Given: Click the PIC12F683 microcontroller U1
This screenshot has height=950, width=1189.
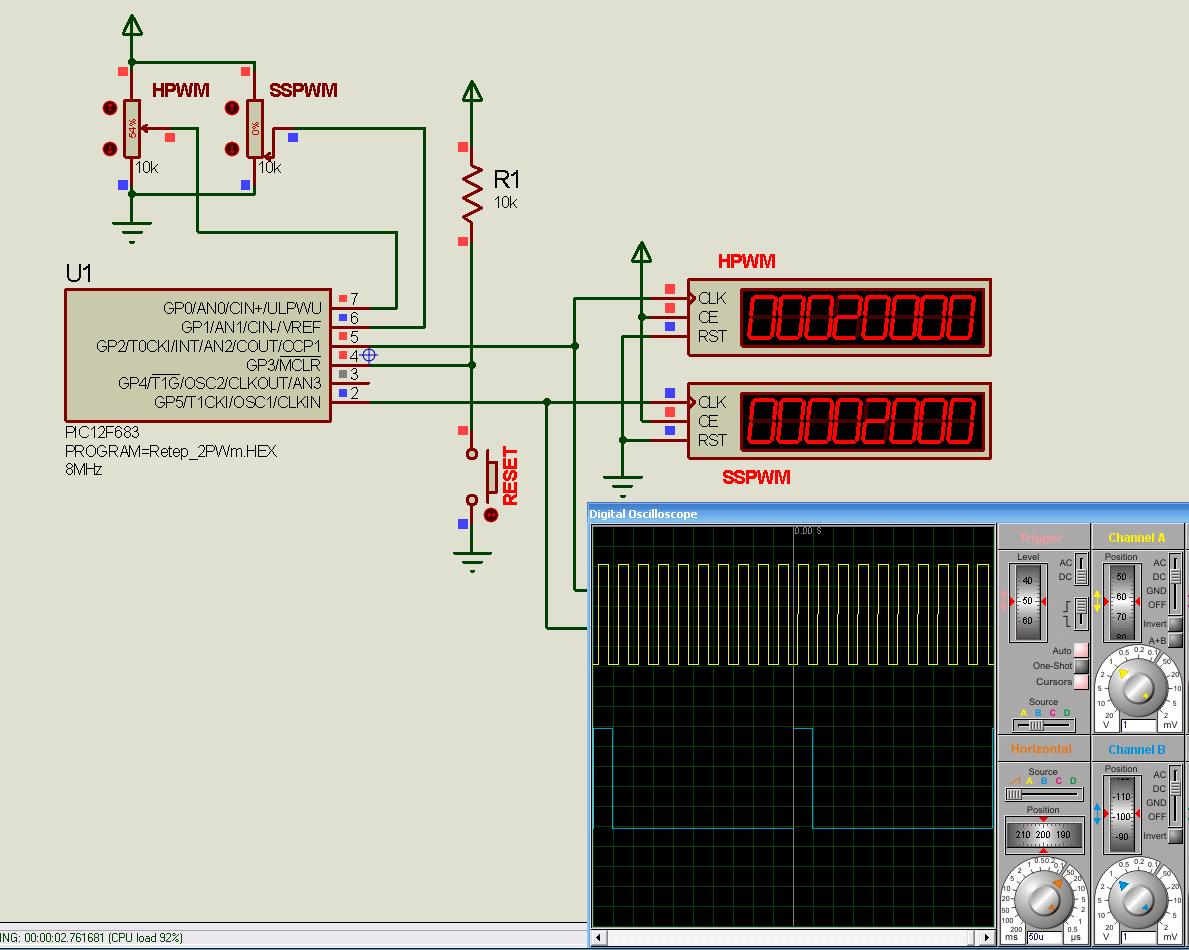Looking at the screenshot, I should pyautogui.click(x=200, y=355).
